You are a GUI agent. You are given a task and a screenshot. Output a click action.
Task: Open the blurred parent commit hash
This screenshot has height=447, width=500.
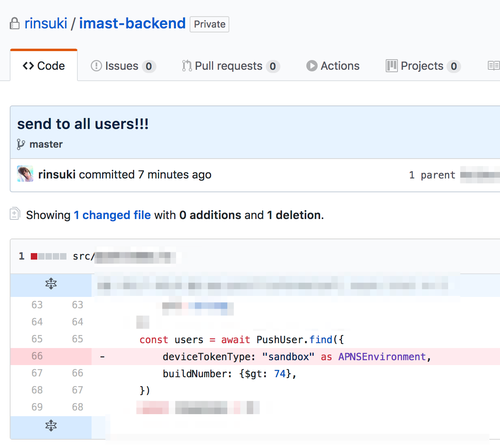click(480, 175)
